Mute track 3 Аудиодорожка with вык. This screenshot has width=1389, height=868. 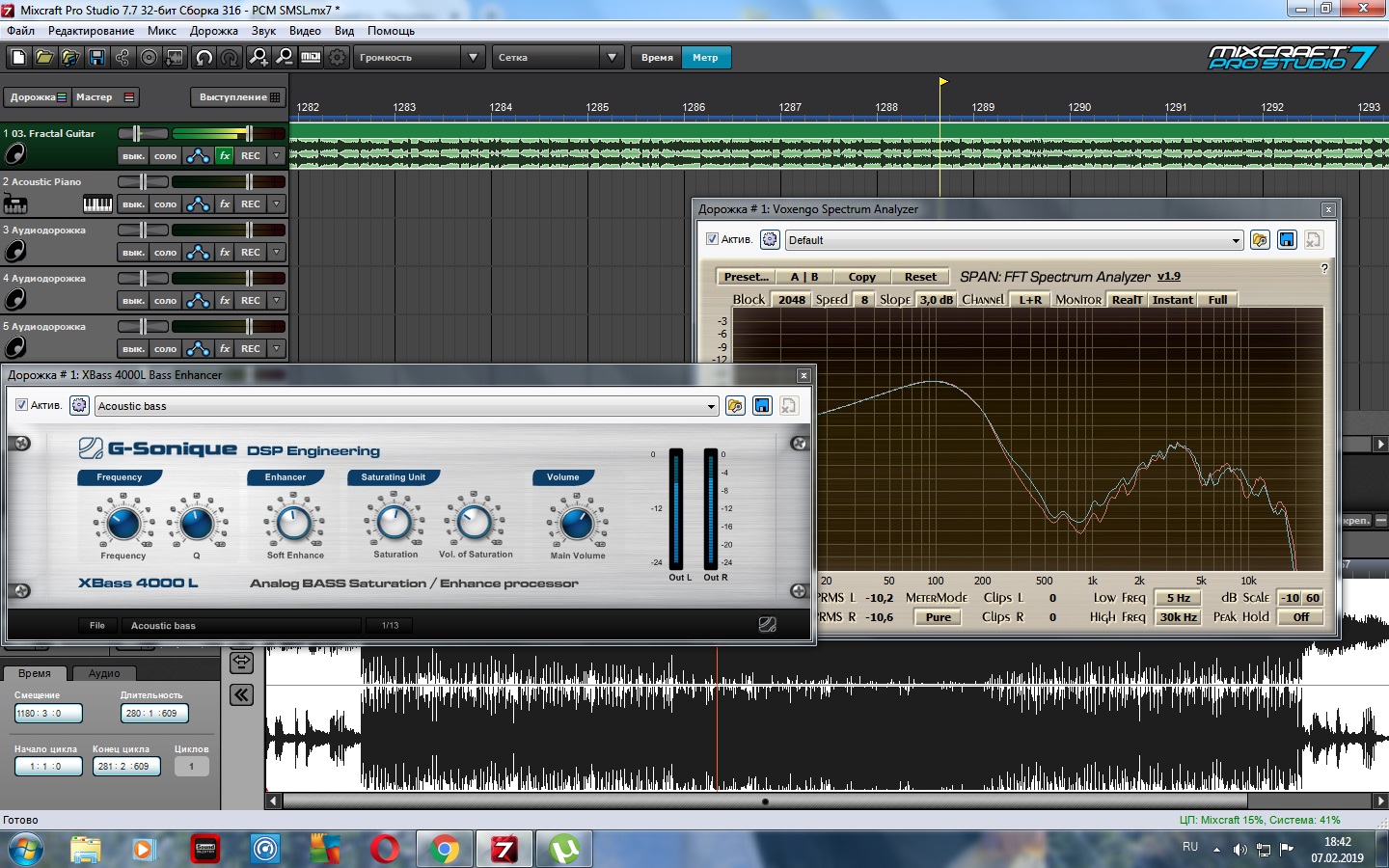pos(133,252)
